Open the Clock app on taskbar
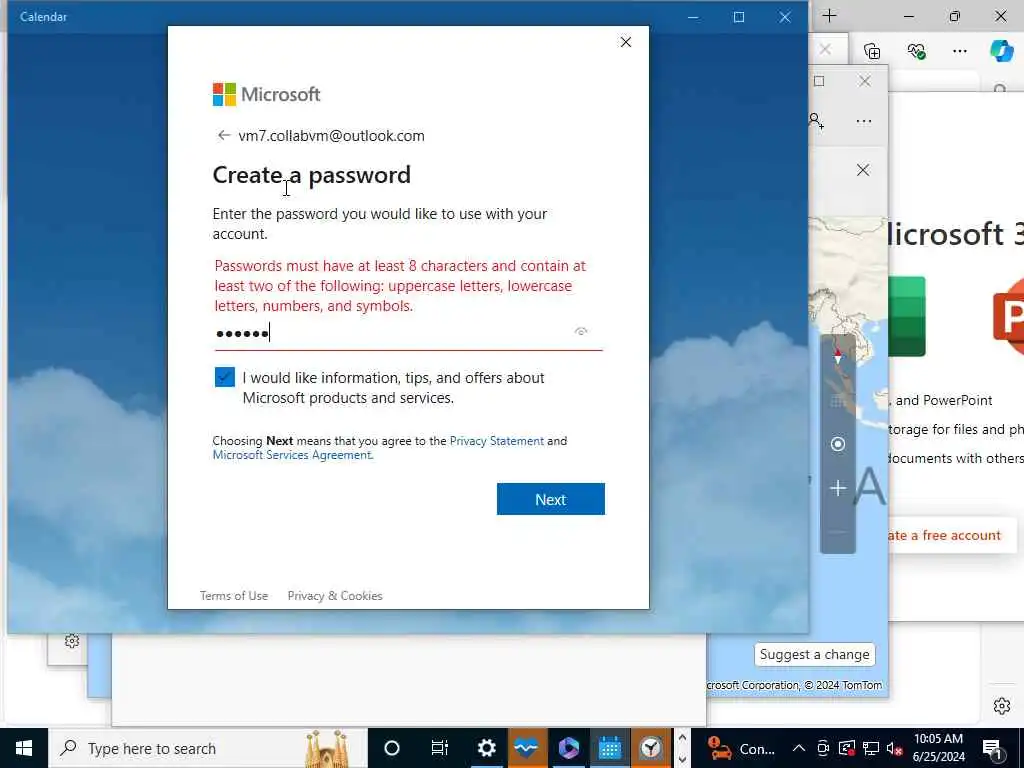Image resolution: width=1024 pixels, height=768 pixels. (x=650, y=748)
